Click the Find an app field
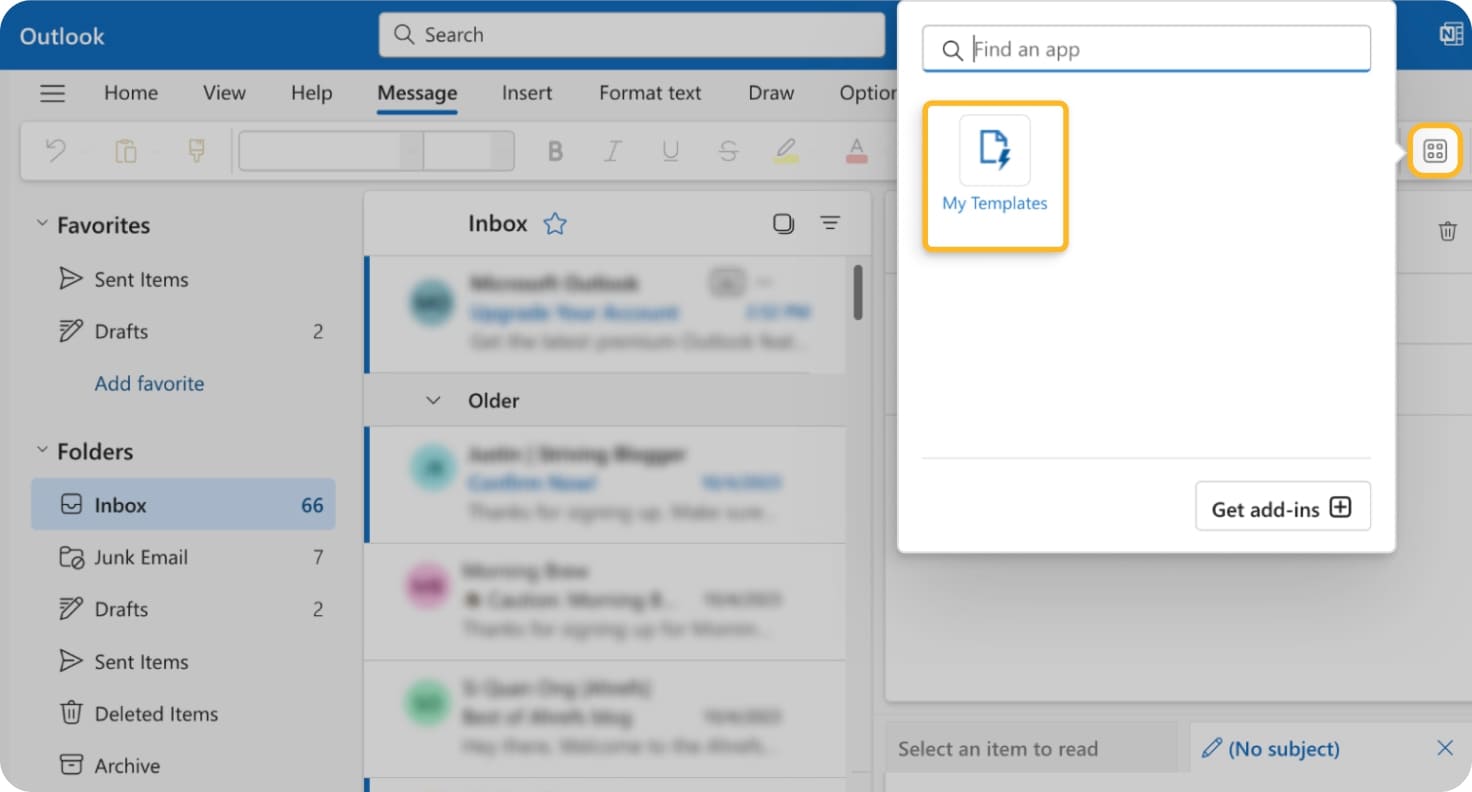This screenshot has width=1472, height=792. pyautogui.click(x=1146, y=49)
